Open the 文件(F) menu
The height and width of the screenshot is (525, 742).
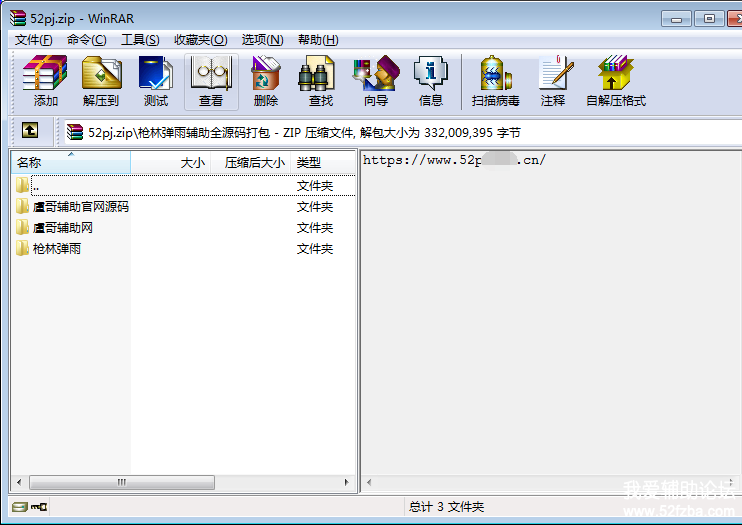(x=33, y=40)
